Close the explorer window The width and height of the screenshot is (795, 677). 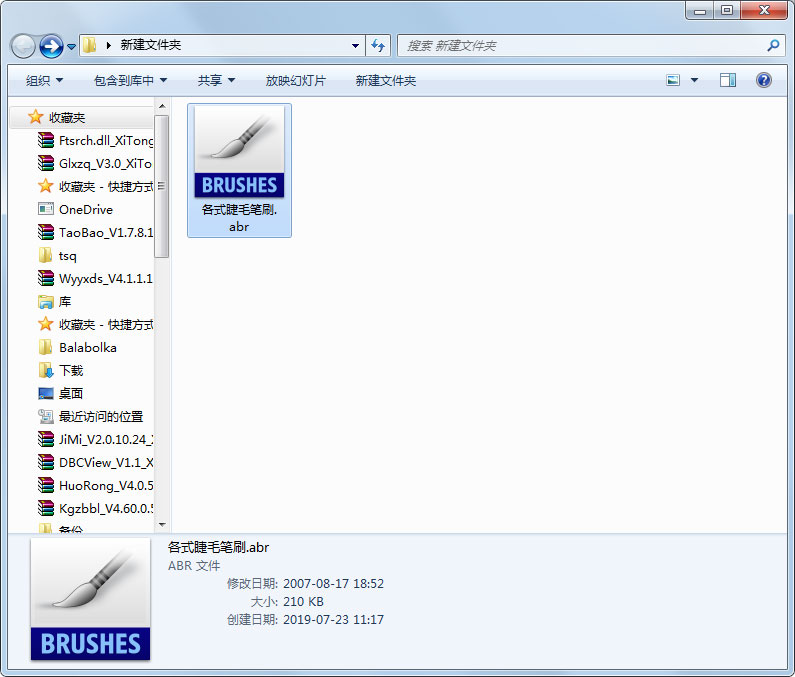point(764,10)
